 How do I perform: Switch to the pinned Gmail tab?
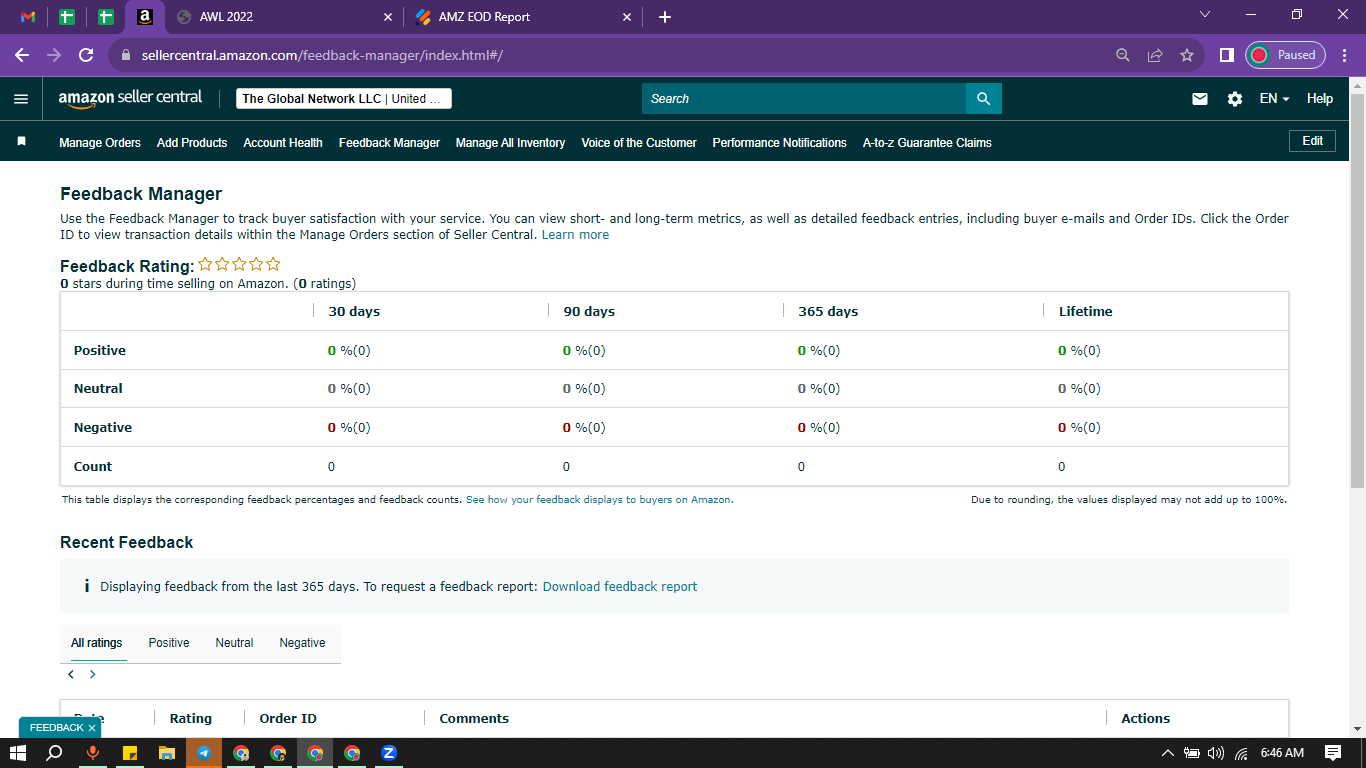(x=28, y=17)
